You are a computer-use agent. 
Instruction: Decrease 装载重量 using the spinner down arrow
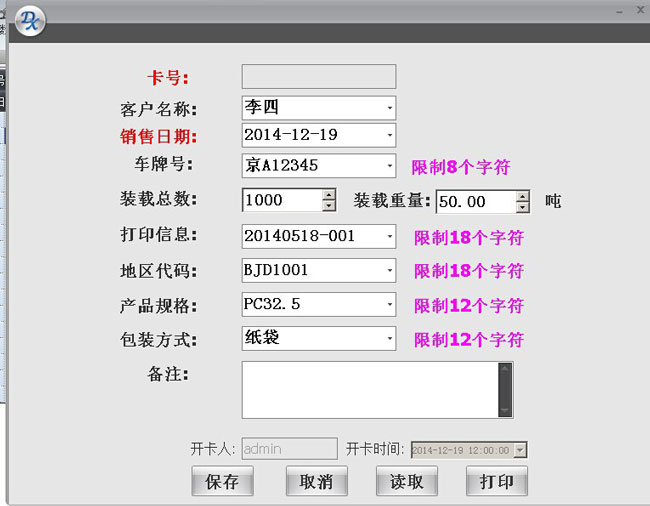[522, 207]
